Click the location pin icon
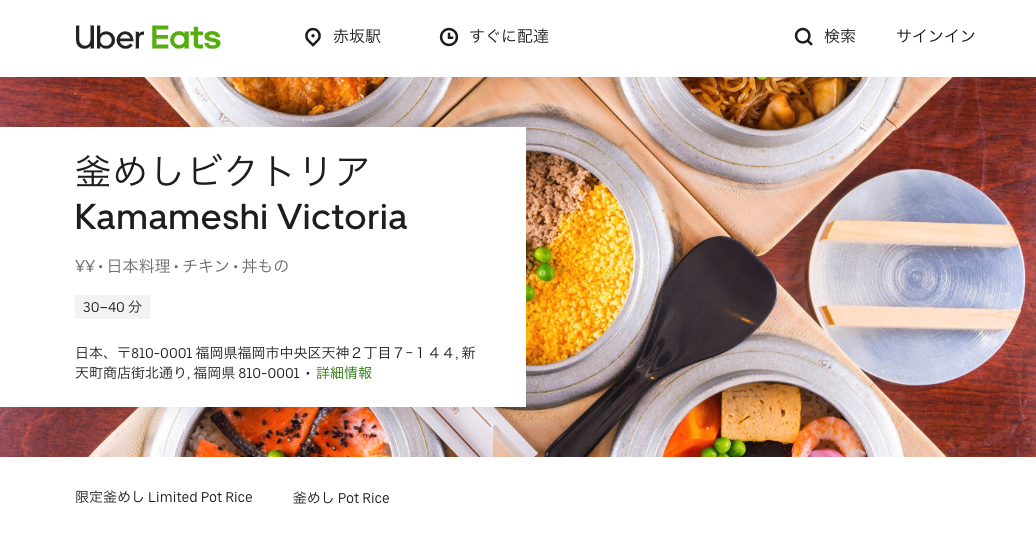This screenshot has height=536, width=1036. click(x=313, y=37)
